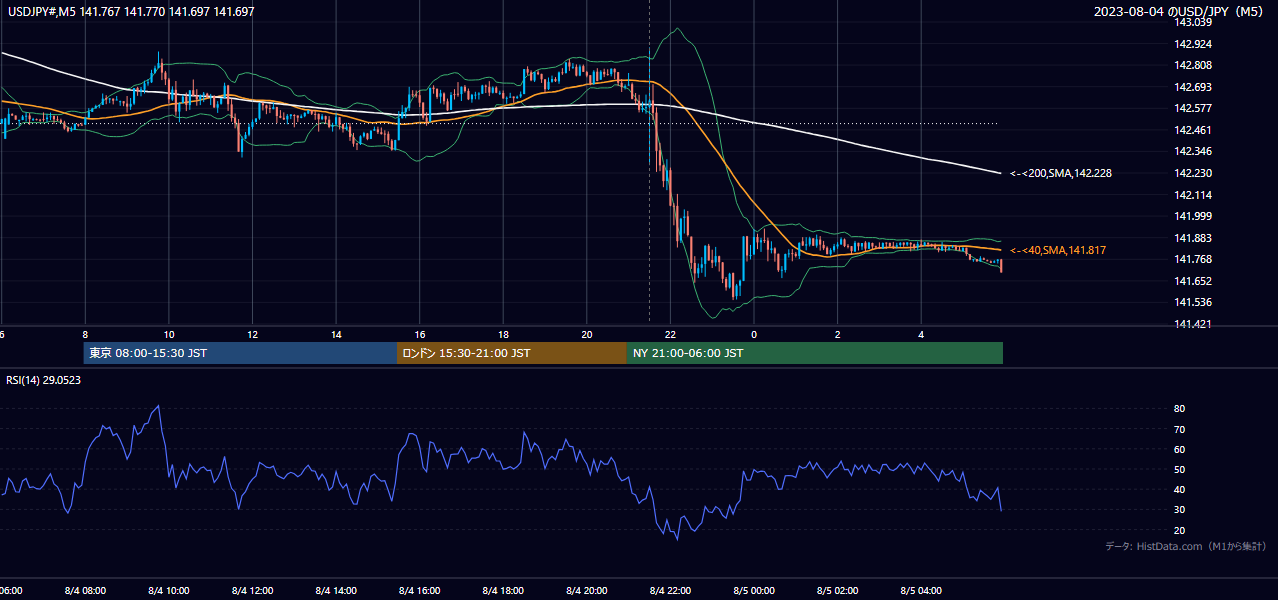Click the HistData.com data source note
This screenshot has width=1278, height=600.
coord(1186,546)
